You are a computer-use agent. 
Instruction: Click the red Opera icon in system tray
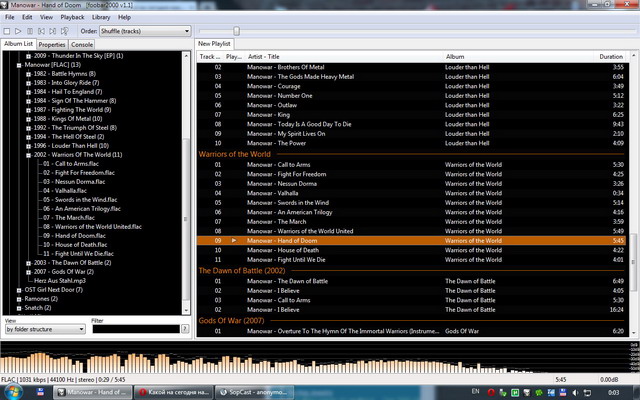[491, 393]
